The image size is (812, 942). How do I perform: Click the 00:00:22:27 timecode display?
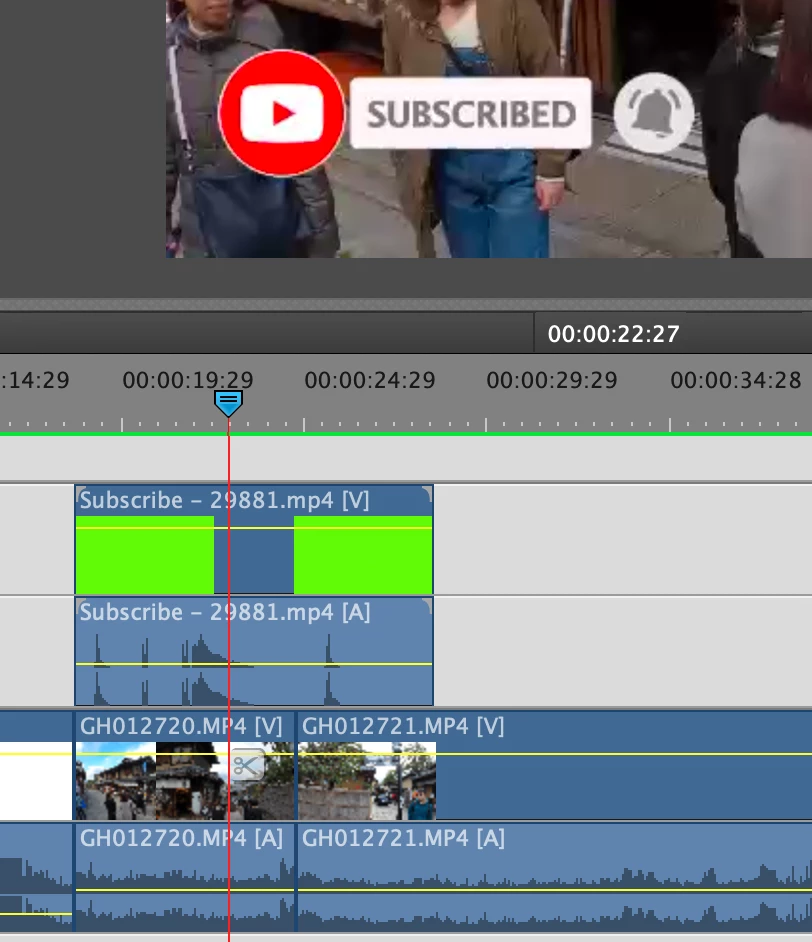613,334
